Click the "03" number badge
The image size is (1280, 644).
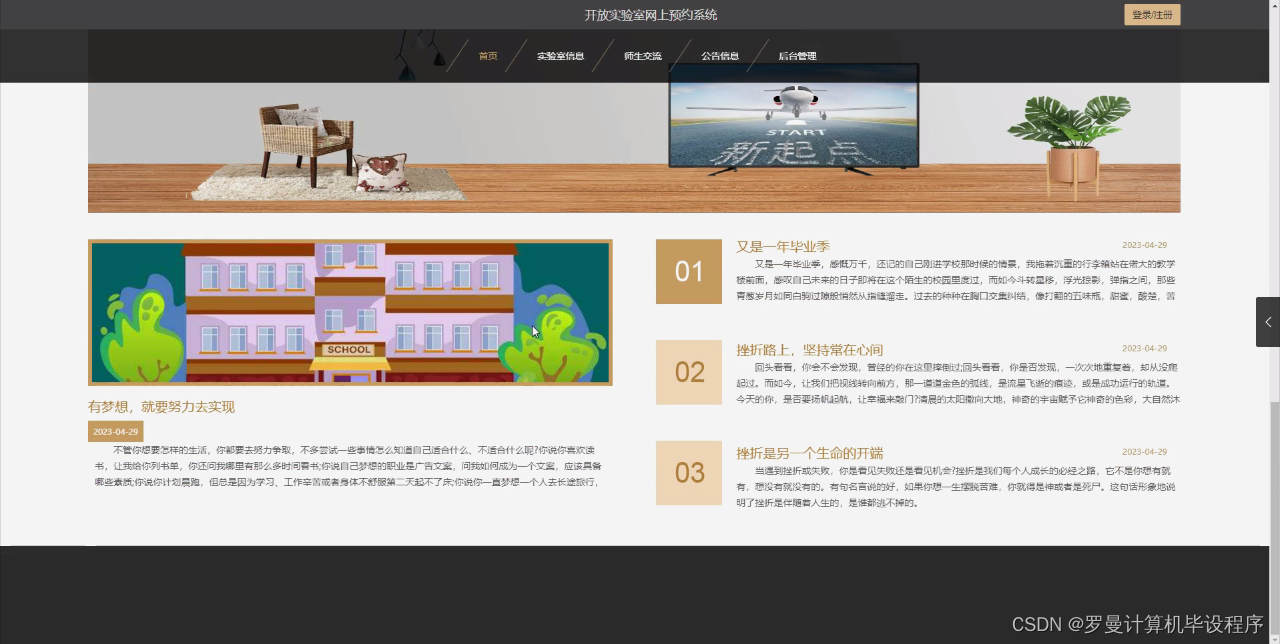[x=689, y=472]
